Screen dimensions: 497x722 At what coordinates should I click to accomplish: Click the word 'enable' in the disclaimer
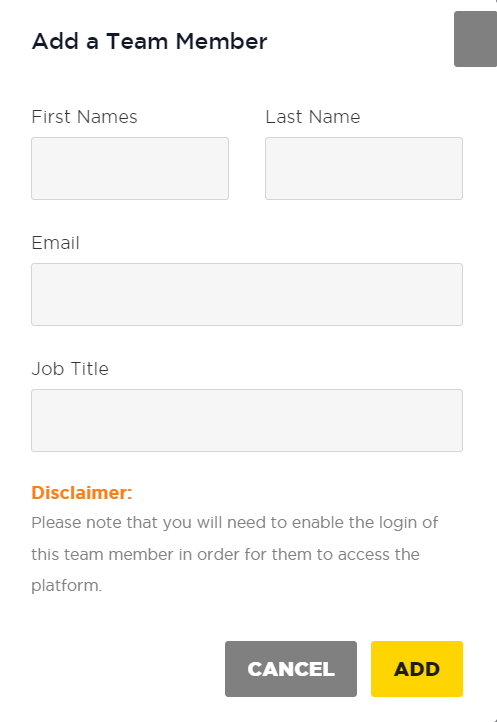click(318, 523)
